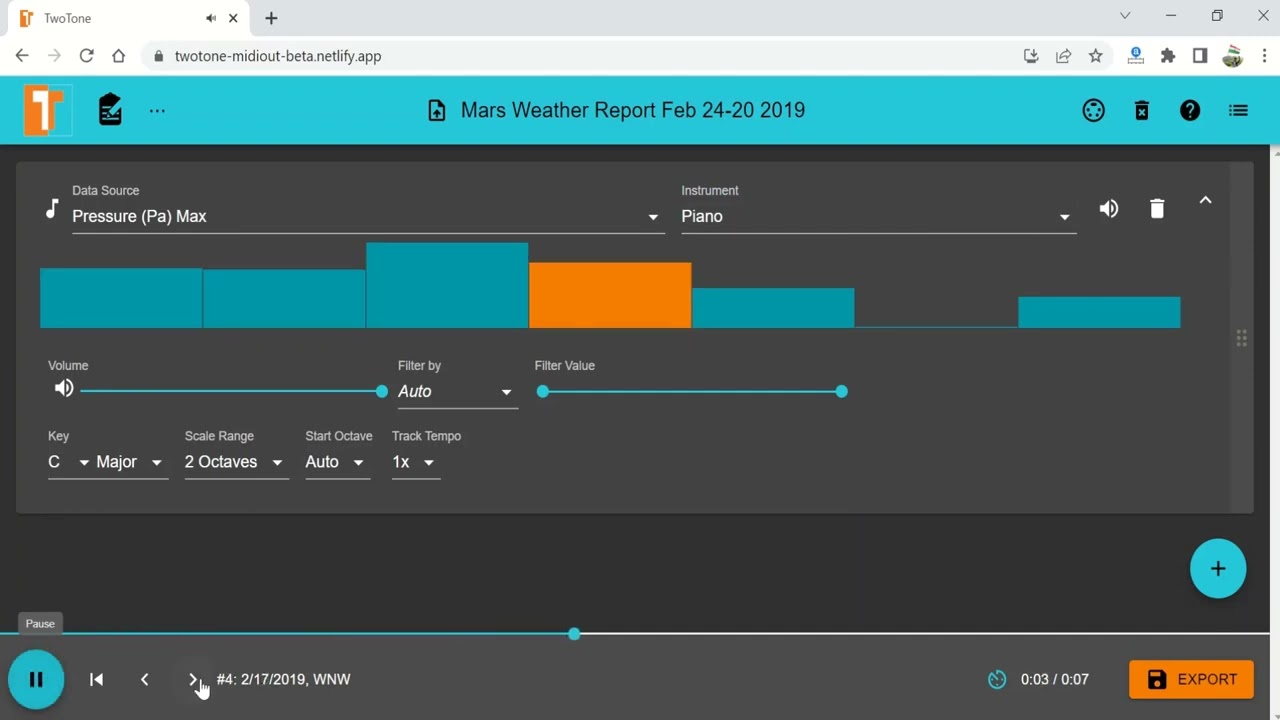1280x720 pixels.
Task: Go to previous data row
Action: point(145,679)
